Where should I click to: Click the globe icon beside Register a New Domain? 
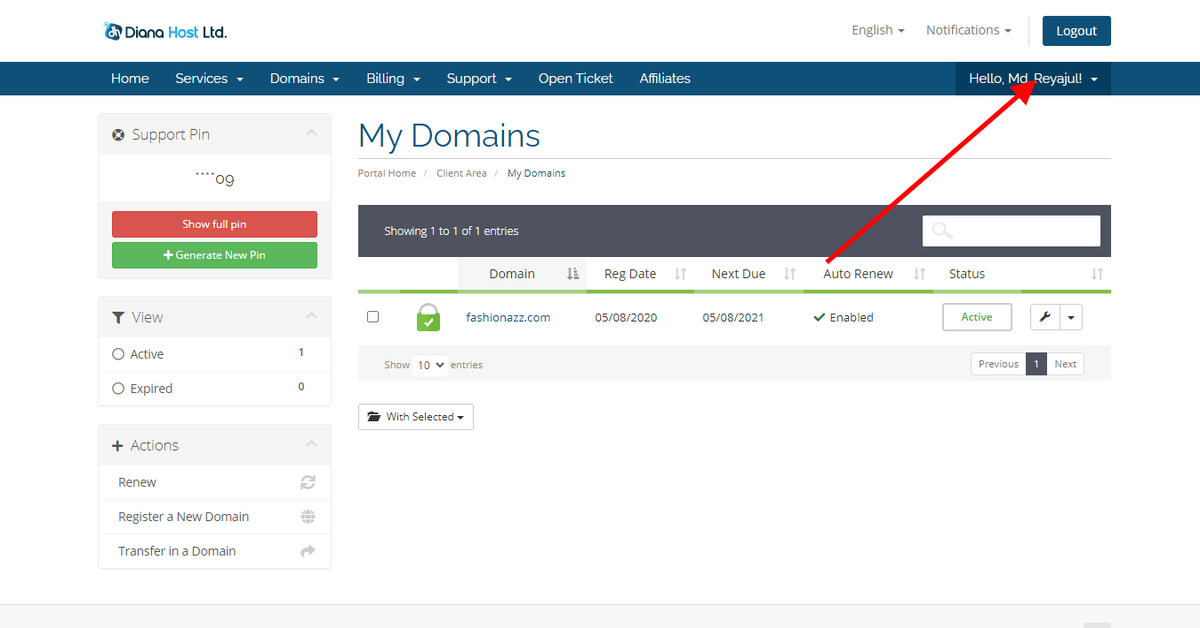tap(308, 517)
